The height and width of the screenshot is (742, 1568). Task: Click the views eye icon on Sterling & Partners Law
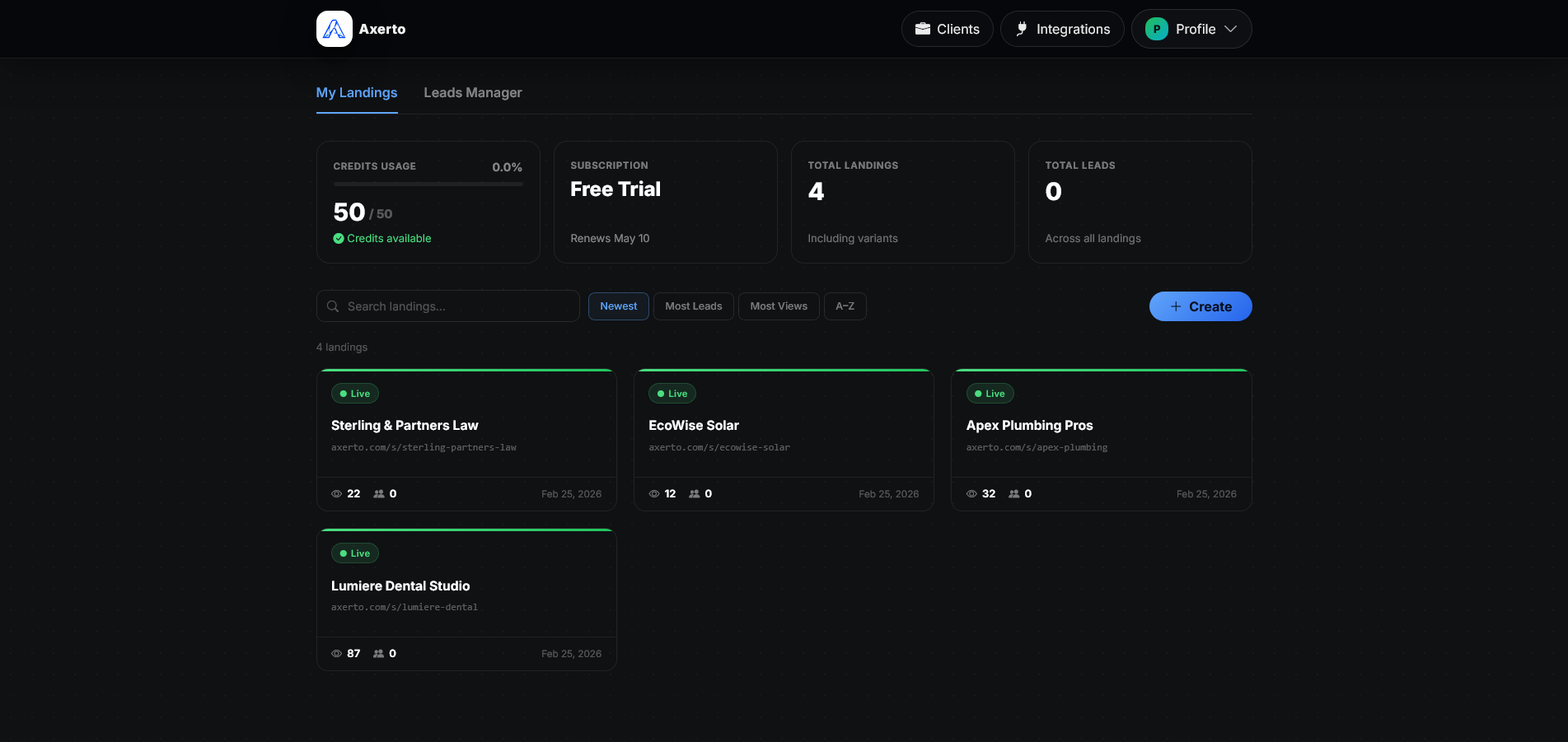point(336,494)
